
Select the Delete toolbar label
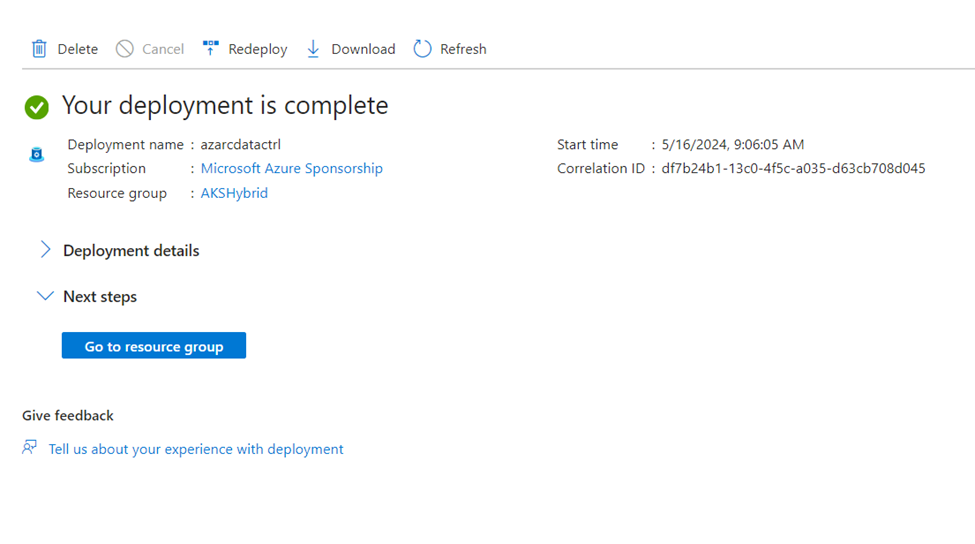78,49
